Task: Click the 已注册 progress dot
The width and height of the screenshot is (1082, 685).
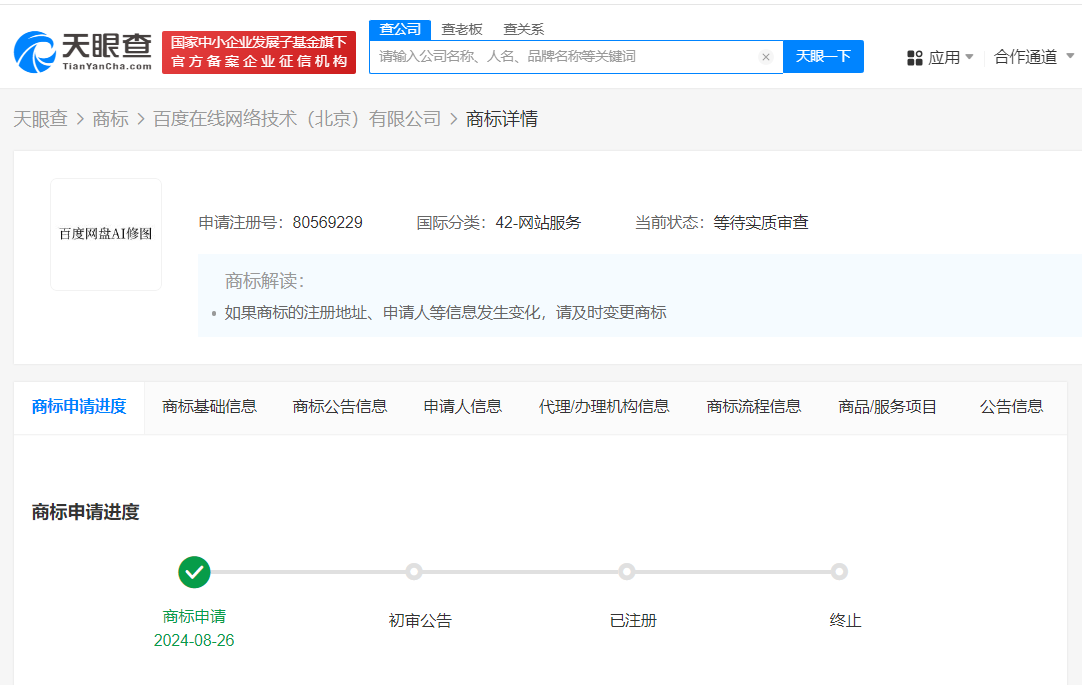Action: point(627,572)
